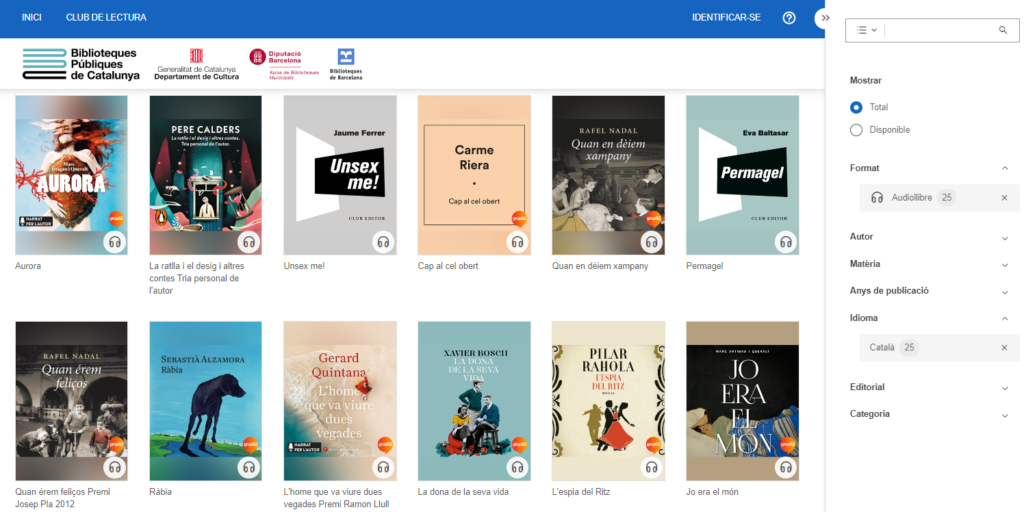Expand the Editorial filter section
This screenshot has width=1024, height=512.
tap(1004, 388)
